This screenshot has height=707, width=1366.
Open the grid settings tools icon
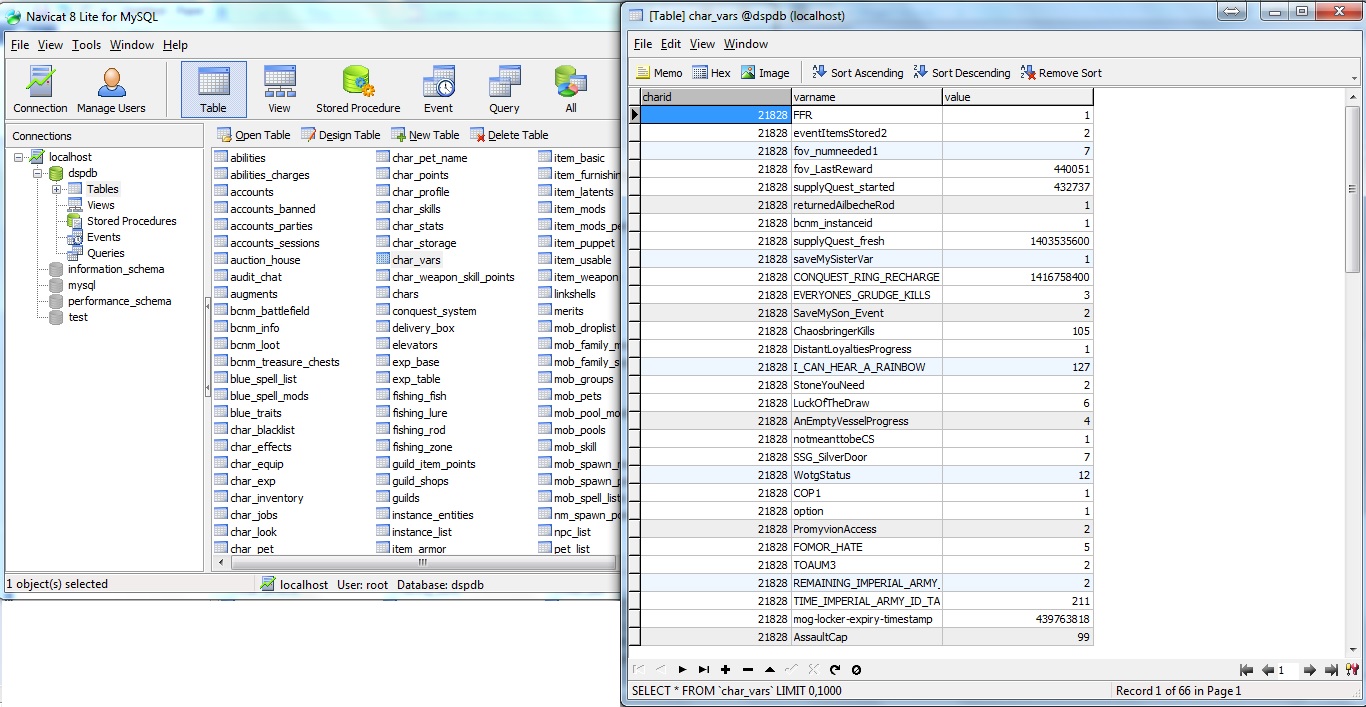tap(1352, 670)
